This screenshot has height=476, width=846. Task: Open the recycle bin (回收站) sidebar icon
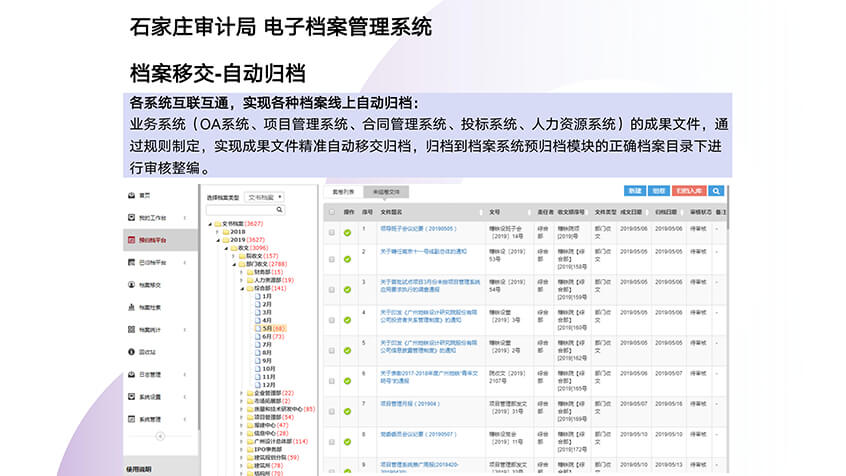(x=132, y=352)
